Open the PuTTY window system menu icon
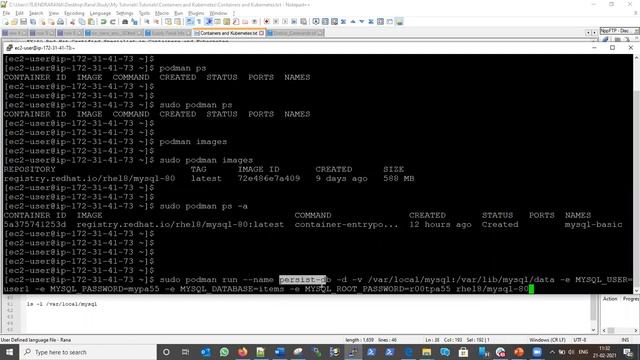This screenshot has width=640, height=360. [x=9, y=48]
